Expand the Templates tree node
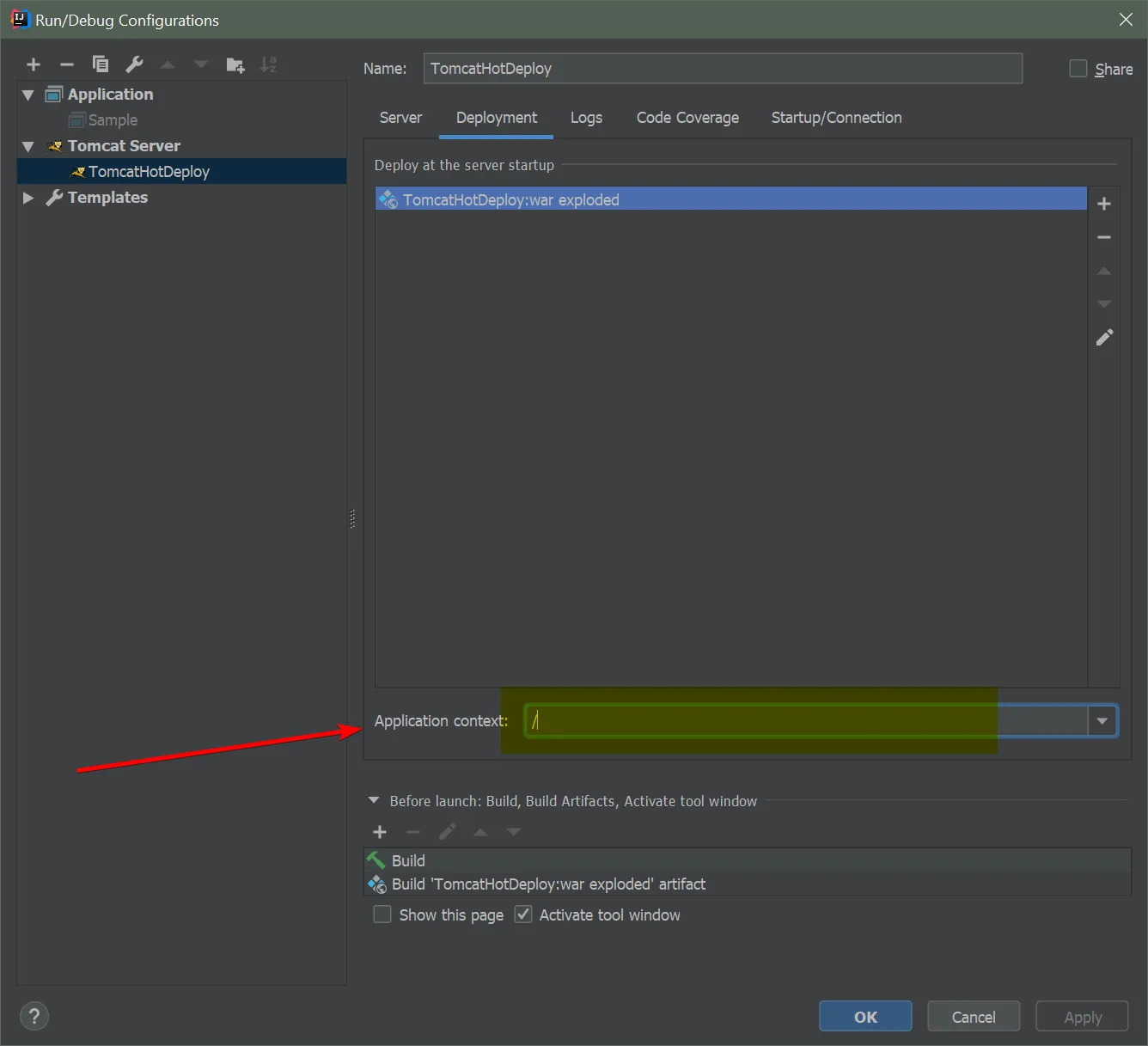Image resolution: width=1148 pixels, height=1046 pixels. coord(27,198)
